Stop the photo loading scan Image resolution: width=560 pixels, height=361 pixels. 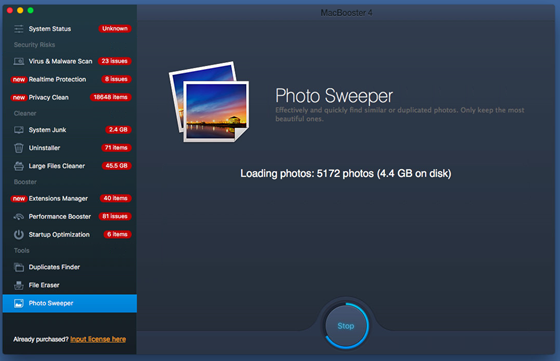pos(346,326)
